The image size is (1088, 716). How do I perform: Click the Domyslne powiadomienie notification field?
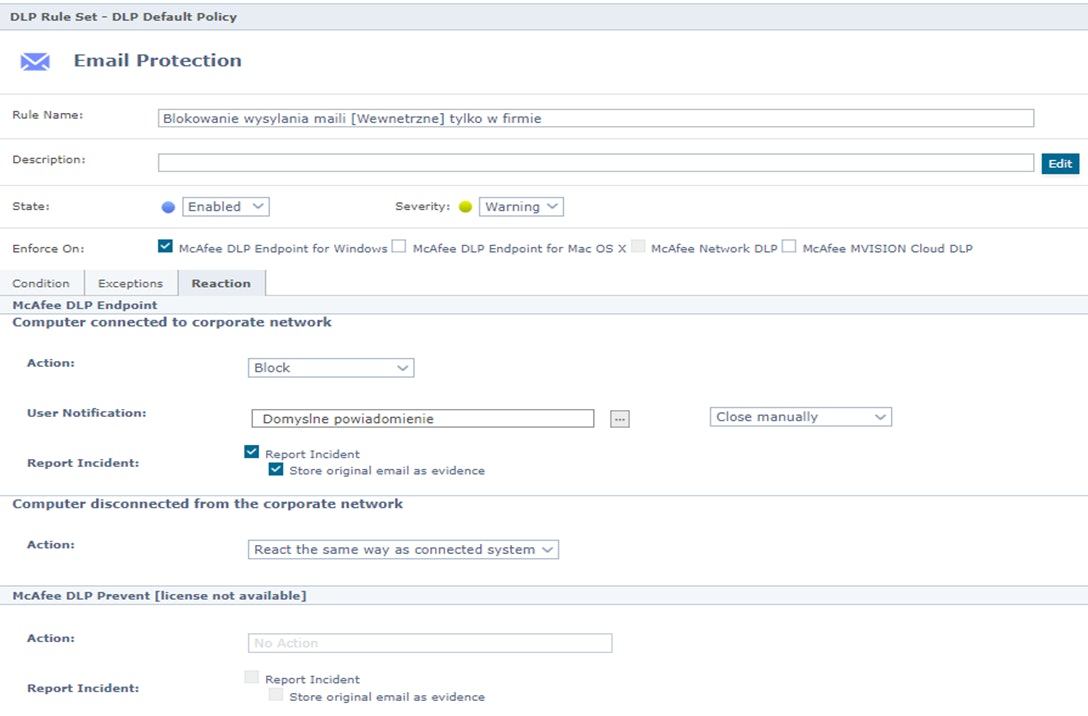(x=423, y=419)
